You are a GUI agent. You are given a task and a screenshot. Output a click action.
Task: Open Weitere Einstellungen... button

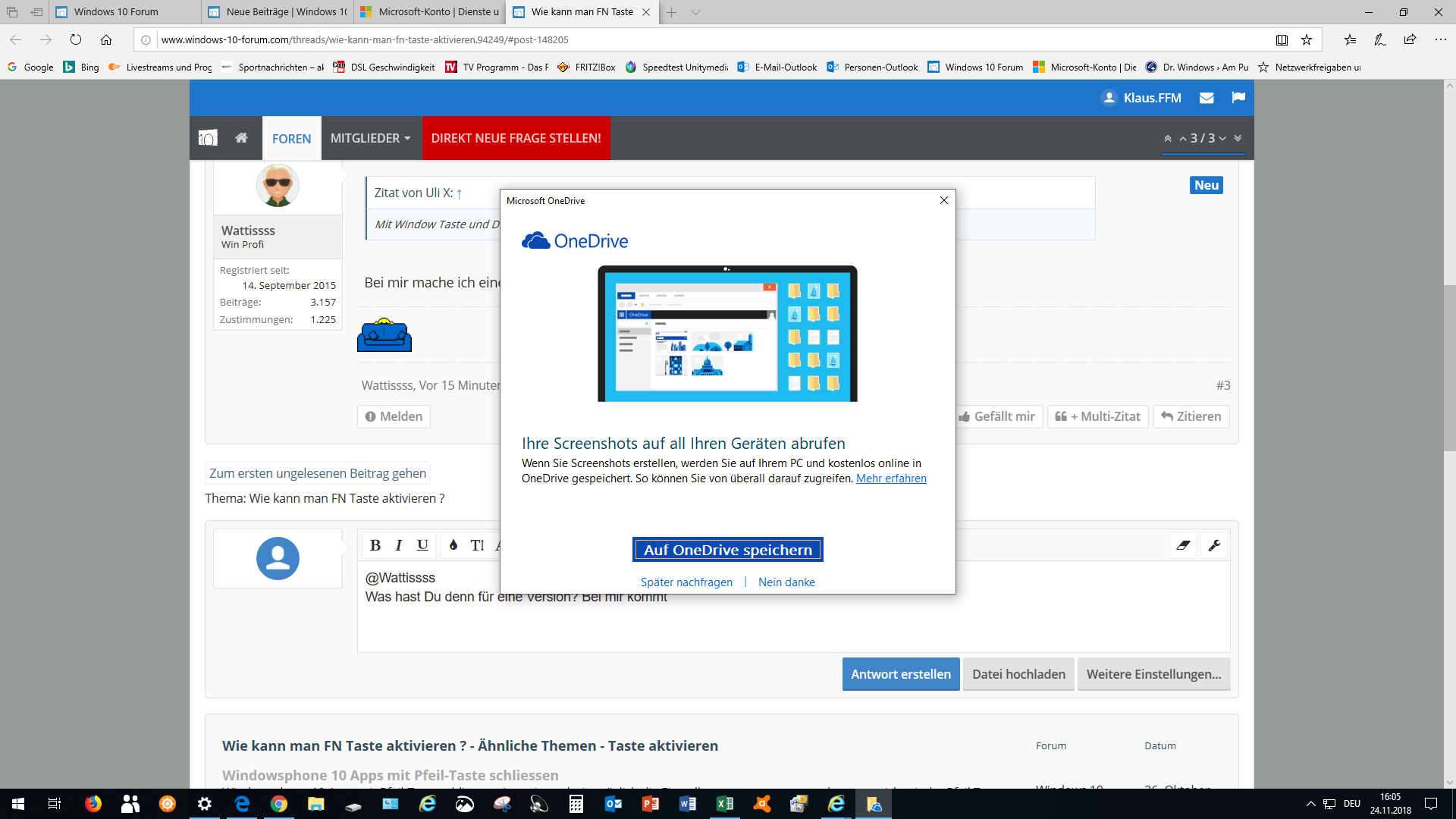[1153, 674]
